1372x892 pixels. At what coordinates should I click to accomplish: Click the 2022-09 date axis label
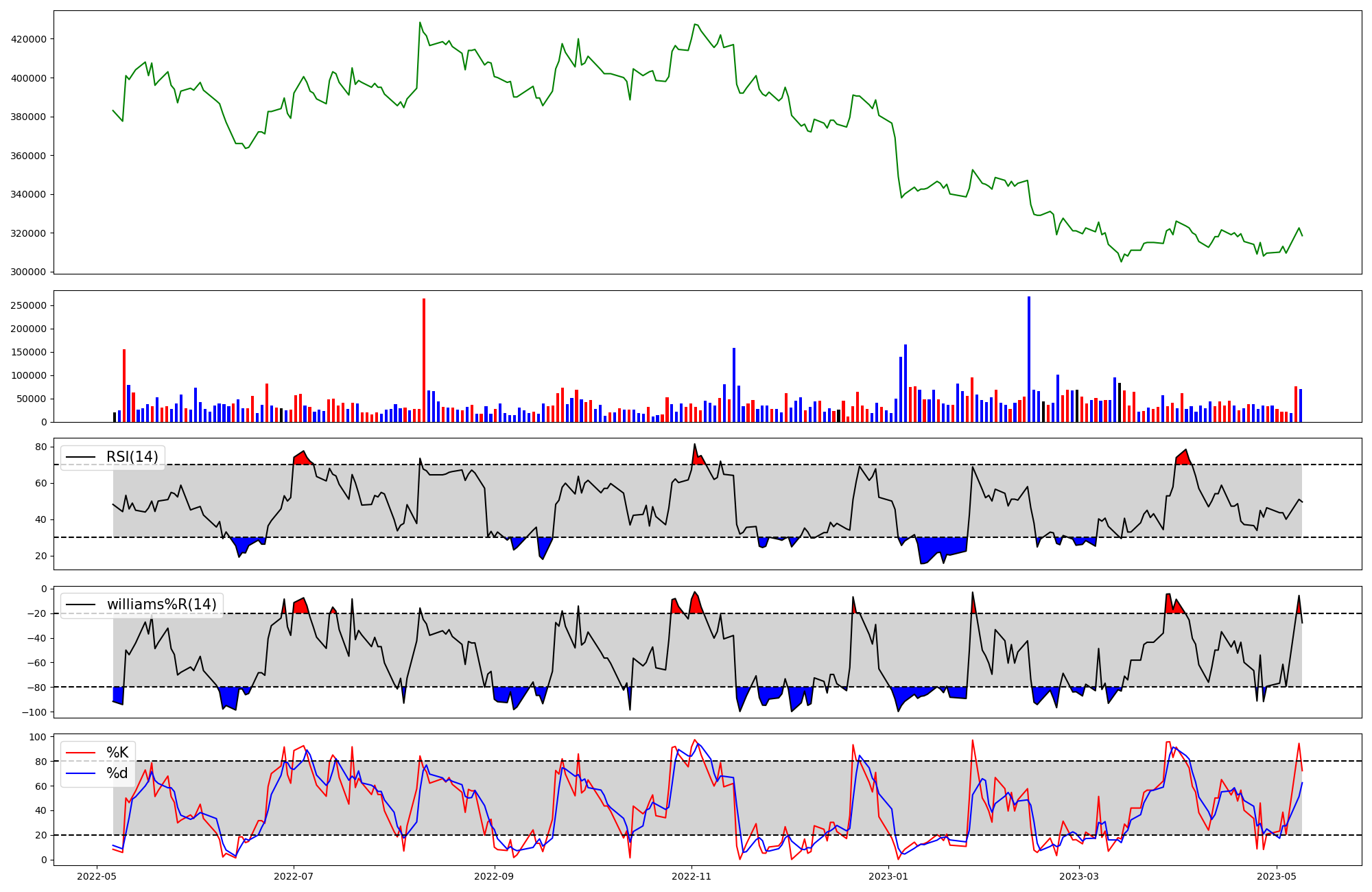pos(494,876)
